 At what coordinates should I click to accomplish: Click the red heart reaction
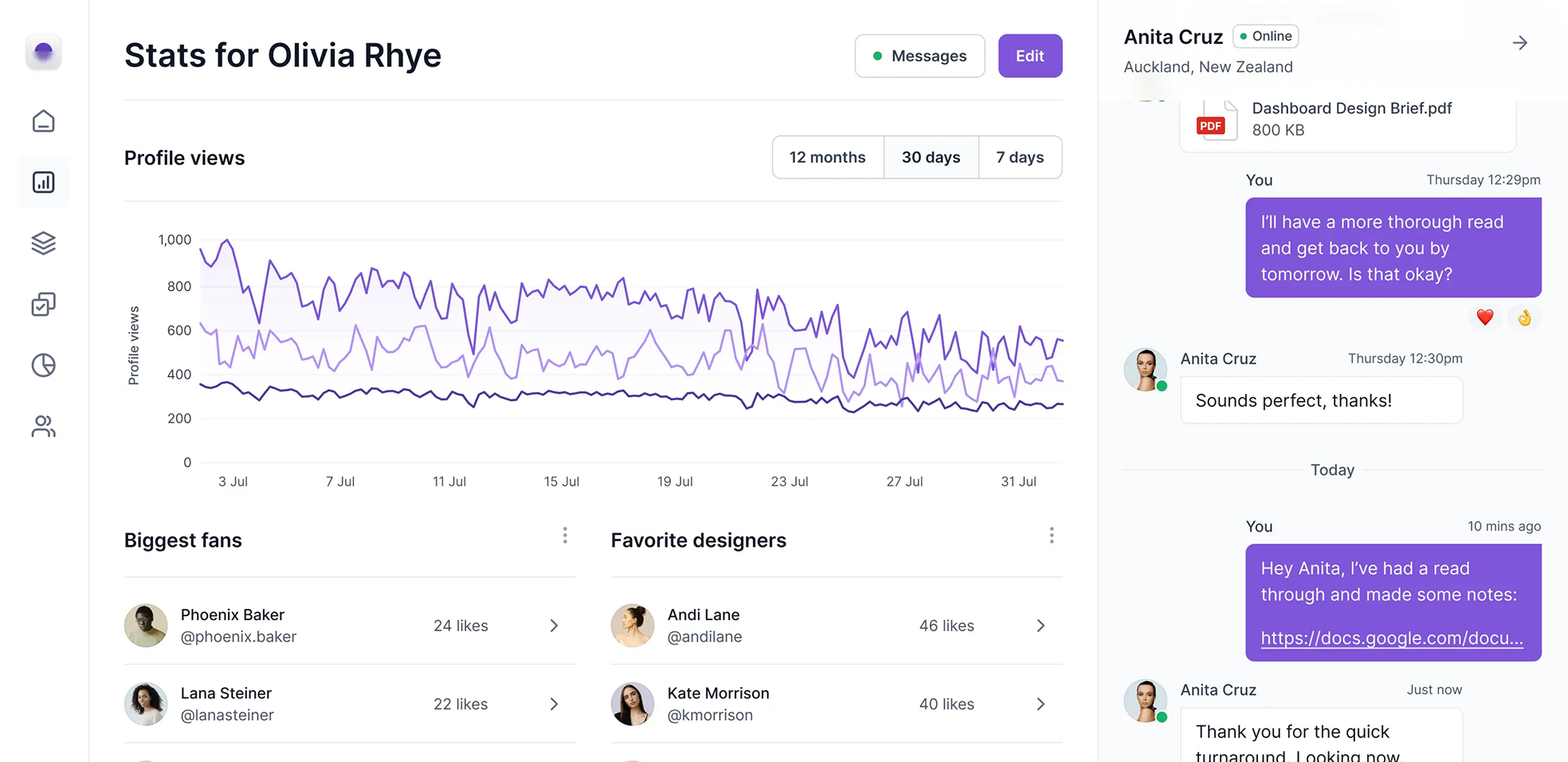1484,318
